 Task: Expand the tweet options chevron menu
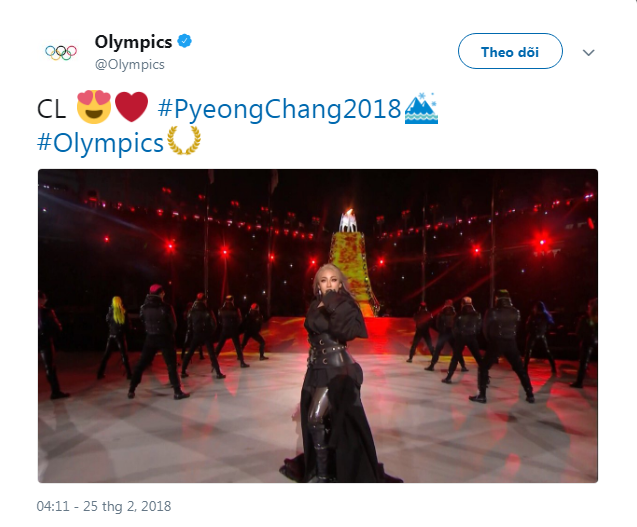pyautogui.click(x=589, y=51)
